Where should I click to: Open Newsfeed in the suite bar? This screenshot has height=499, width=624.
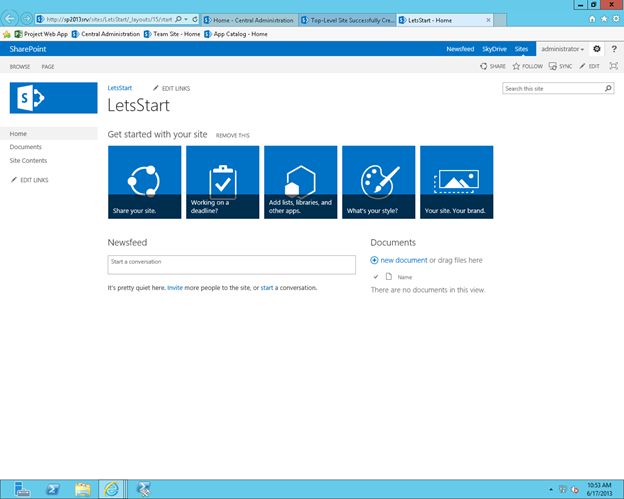[460, 49]
